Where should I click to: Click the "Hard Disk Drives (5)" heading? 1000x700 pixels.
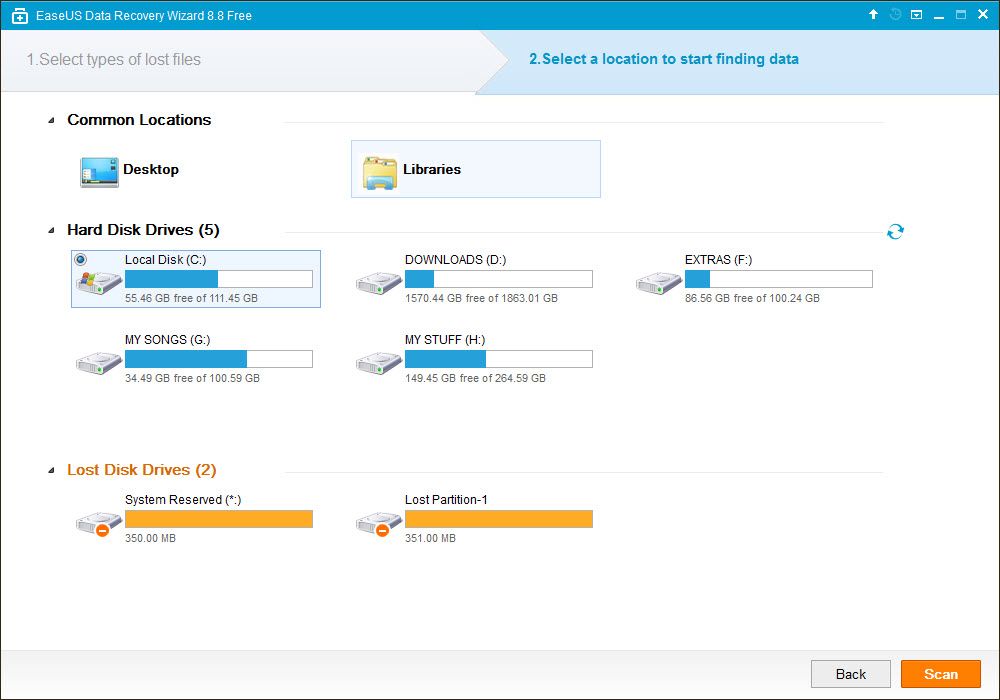pyautogui.click(x=143, y=230)
